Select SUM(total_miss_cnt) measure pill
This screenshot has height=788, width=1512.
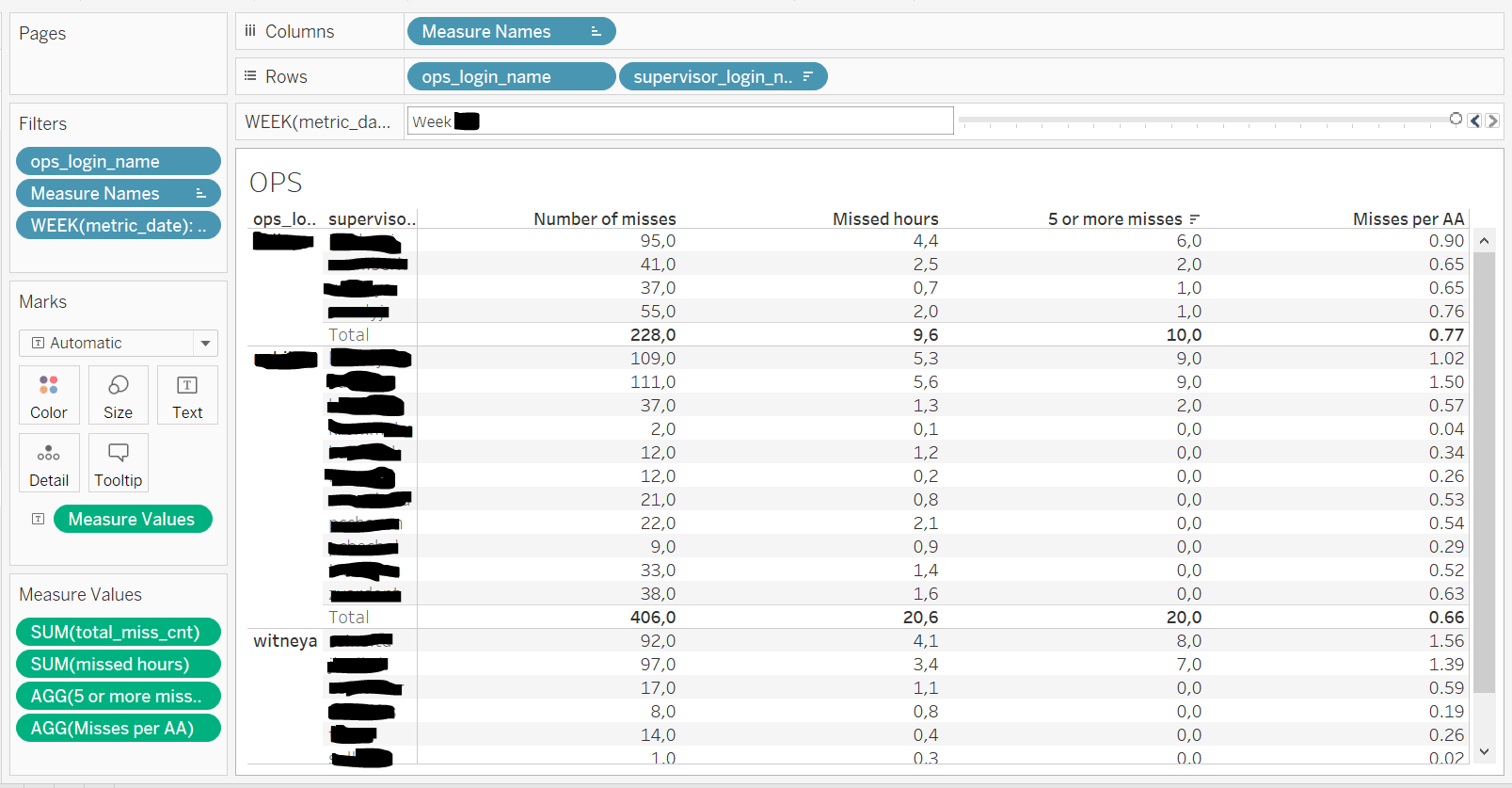click(119, 632)
